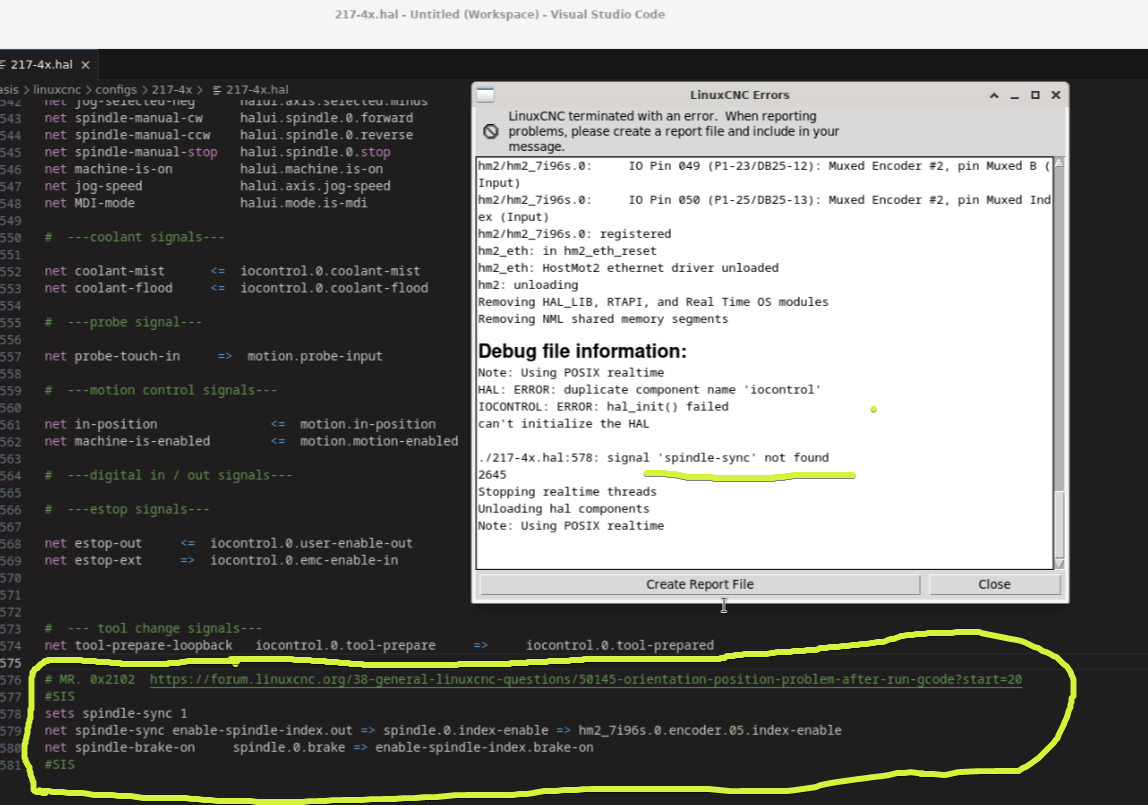
Task: Click 'net machine-is-enabled' code line
Action: tap(251, 441)
